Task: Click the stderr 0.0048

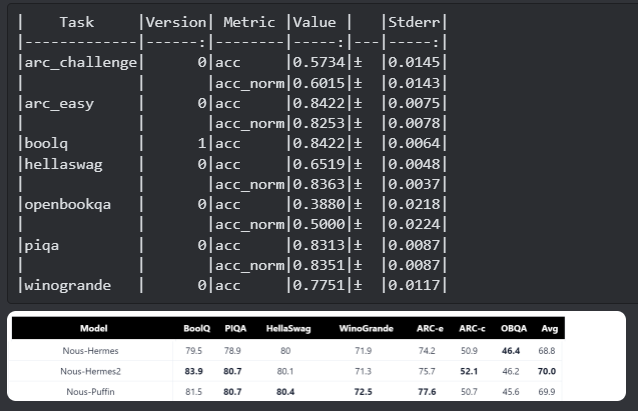Action: click(x=414, y=164)
